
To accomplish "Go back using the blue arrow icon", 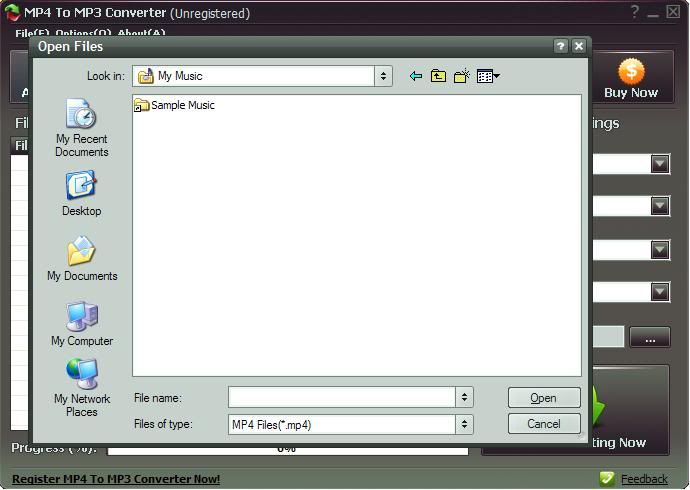I will click(x=416, y=77).
